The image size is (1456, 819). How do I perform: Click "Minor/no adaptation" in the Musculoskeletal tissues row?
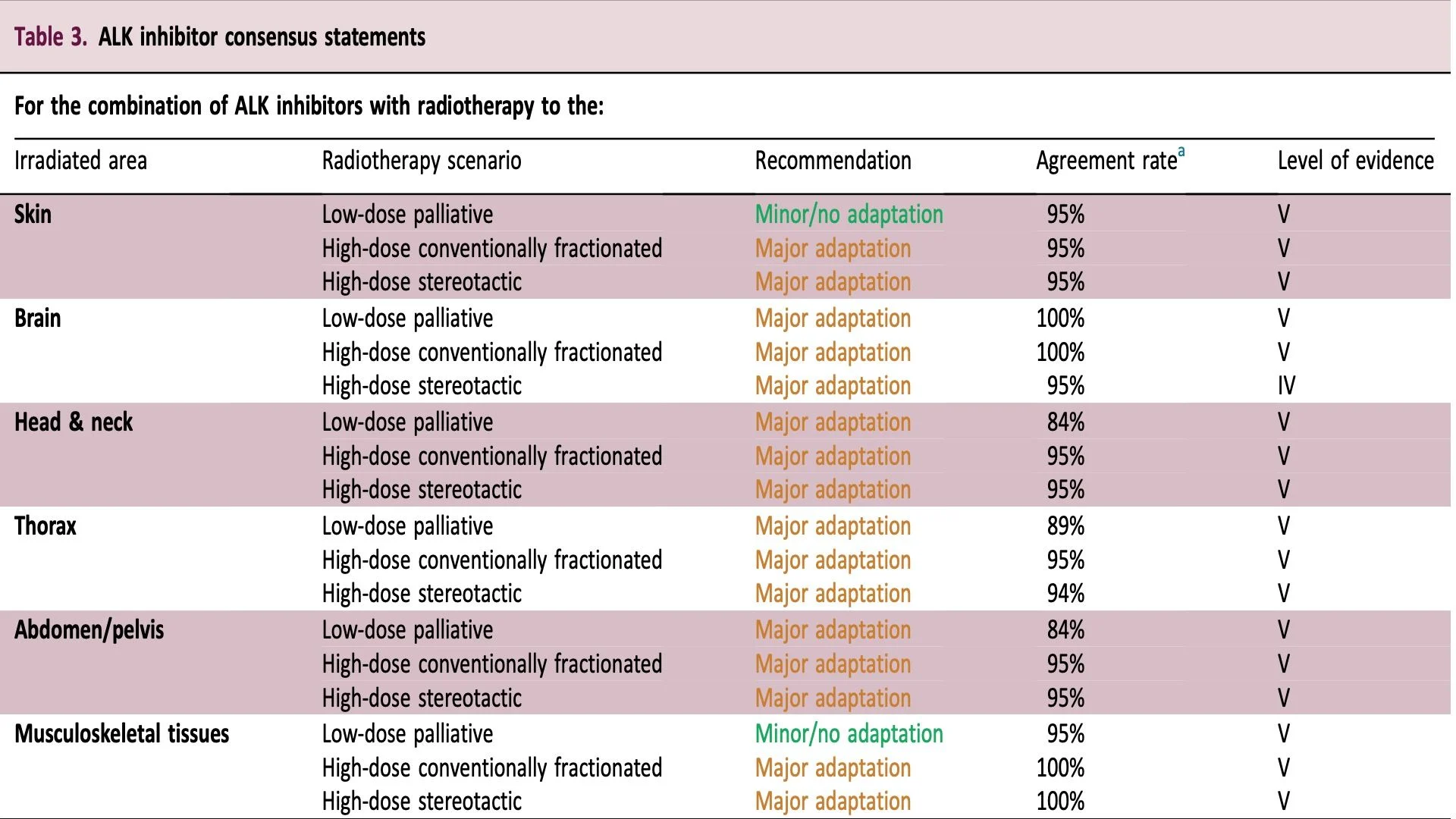(849, 734)
